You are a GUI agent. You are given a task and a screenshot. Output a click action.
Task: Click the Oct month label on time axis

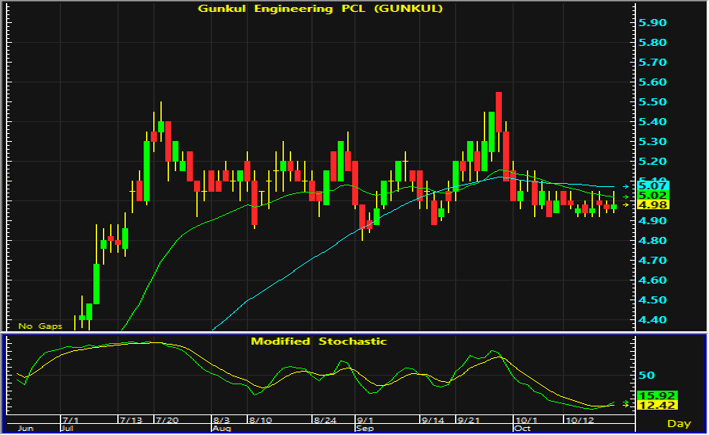(522, 428)
